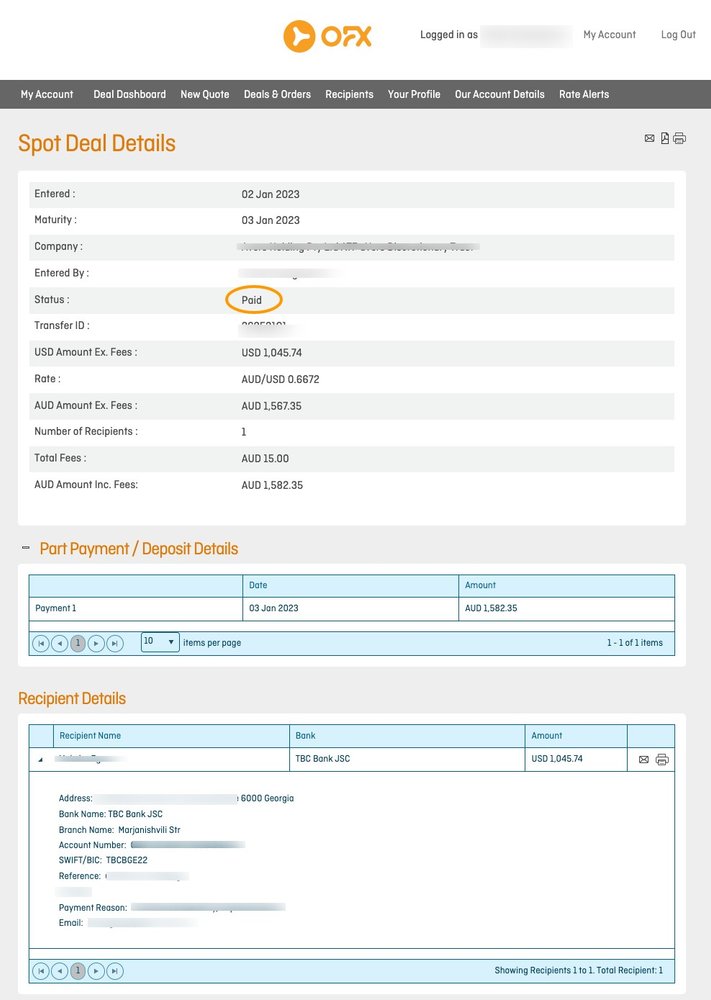Go to first page in deposit details pager
Viewport: 711px width, 1000px height.
[41, 643]
